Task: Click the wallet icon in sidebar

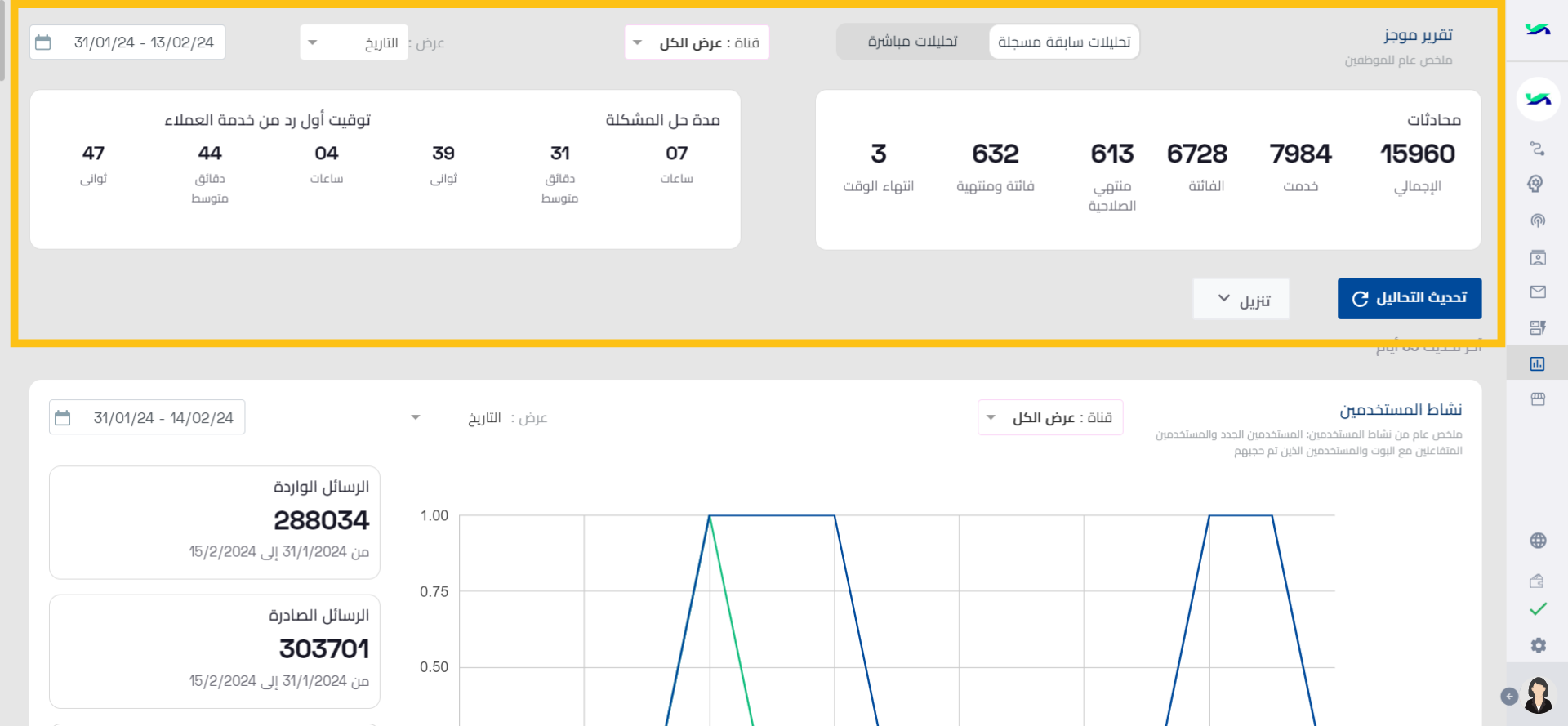Action: [1536, 581]
